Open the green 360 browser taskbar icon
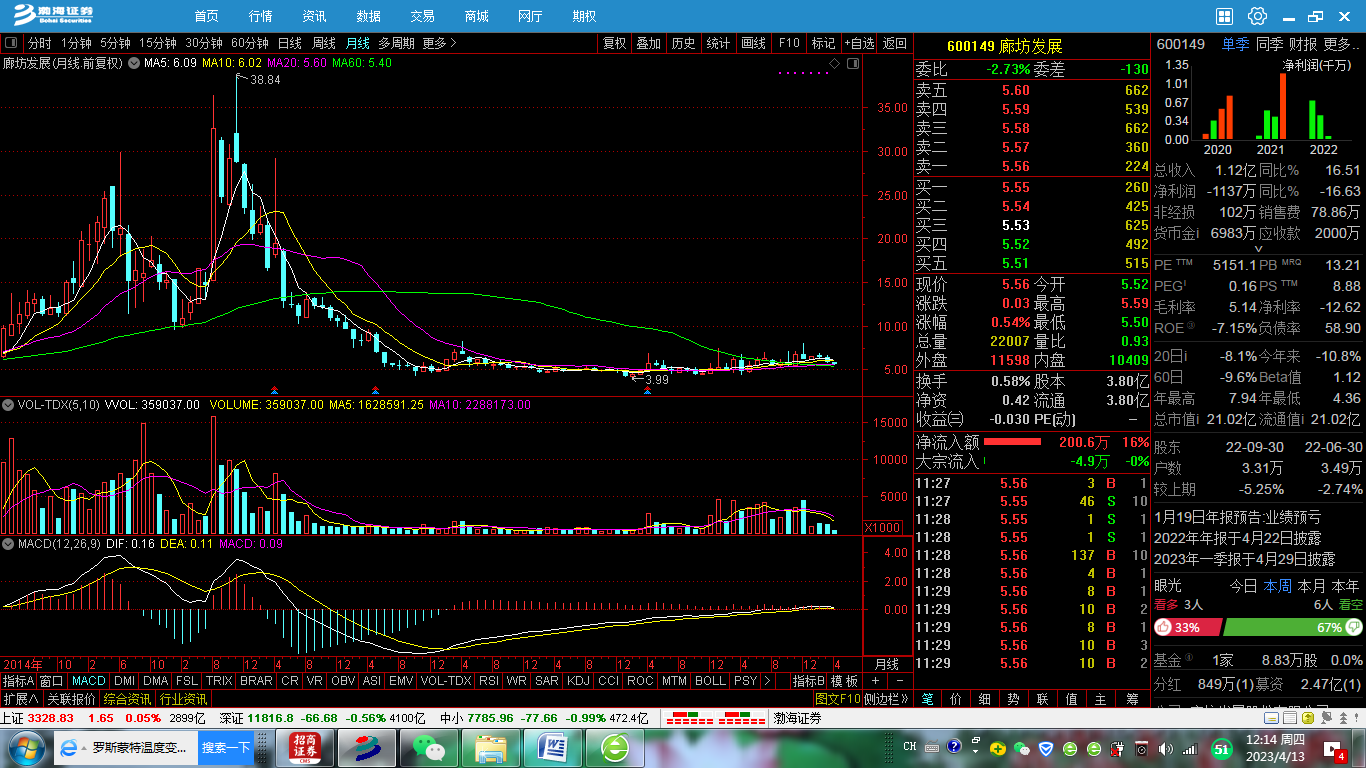The width and height of the screenshot is (1366, 768). point(614,748)
